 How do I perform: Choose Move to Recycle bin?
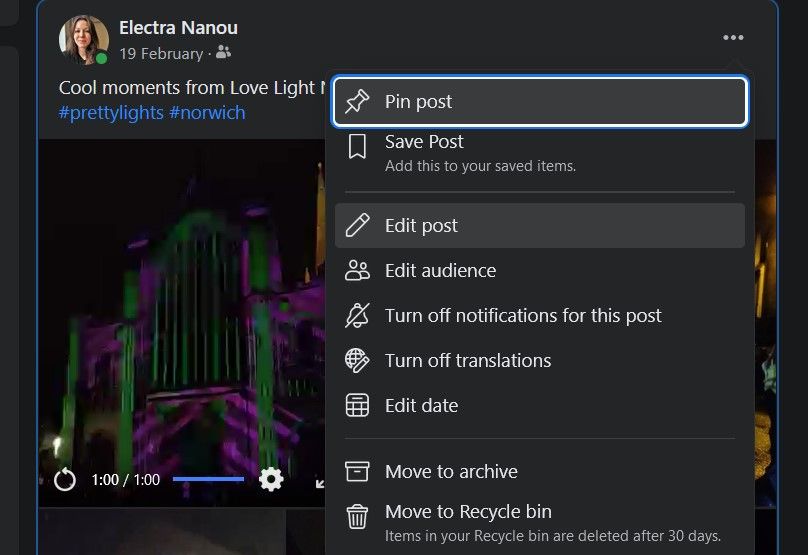[x=540, y=523]
